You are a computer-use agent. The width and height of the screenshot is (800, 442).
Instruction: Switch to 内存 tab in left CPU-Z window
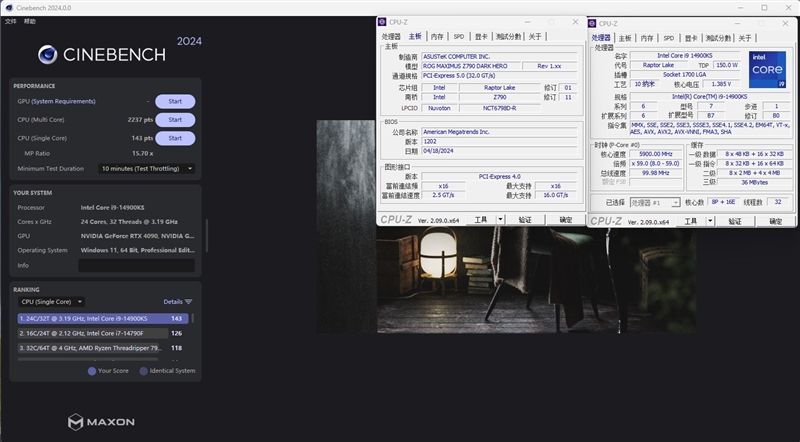coord(436,37)
